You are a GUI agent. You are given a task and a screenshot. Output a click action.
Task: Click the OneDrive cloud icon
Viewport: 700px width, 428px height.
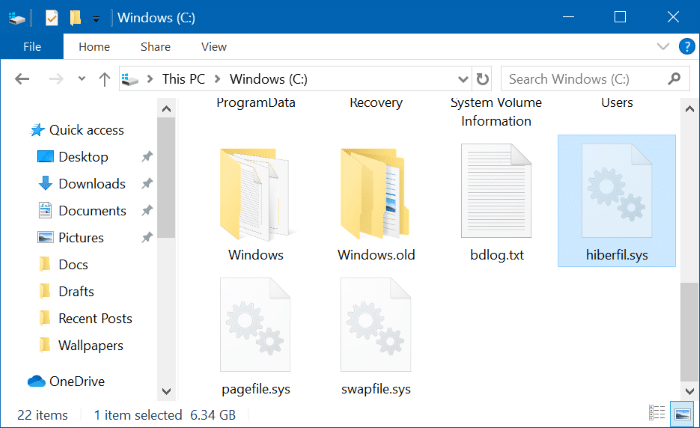(x=36, y=381)
